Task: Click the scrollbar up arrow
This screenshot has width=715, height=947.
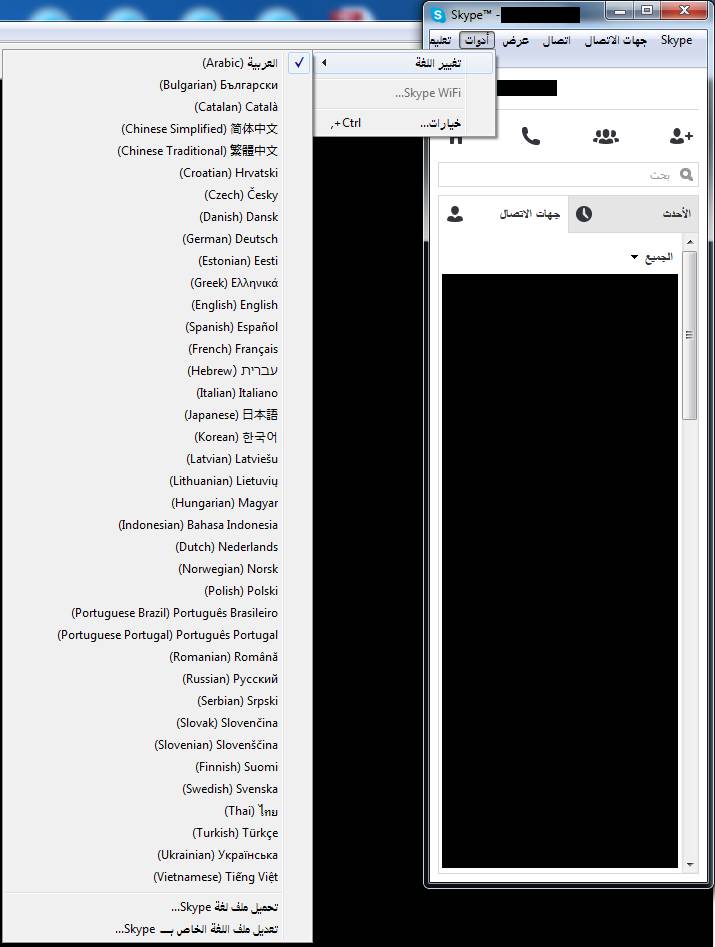Action: tap(690, 242)
